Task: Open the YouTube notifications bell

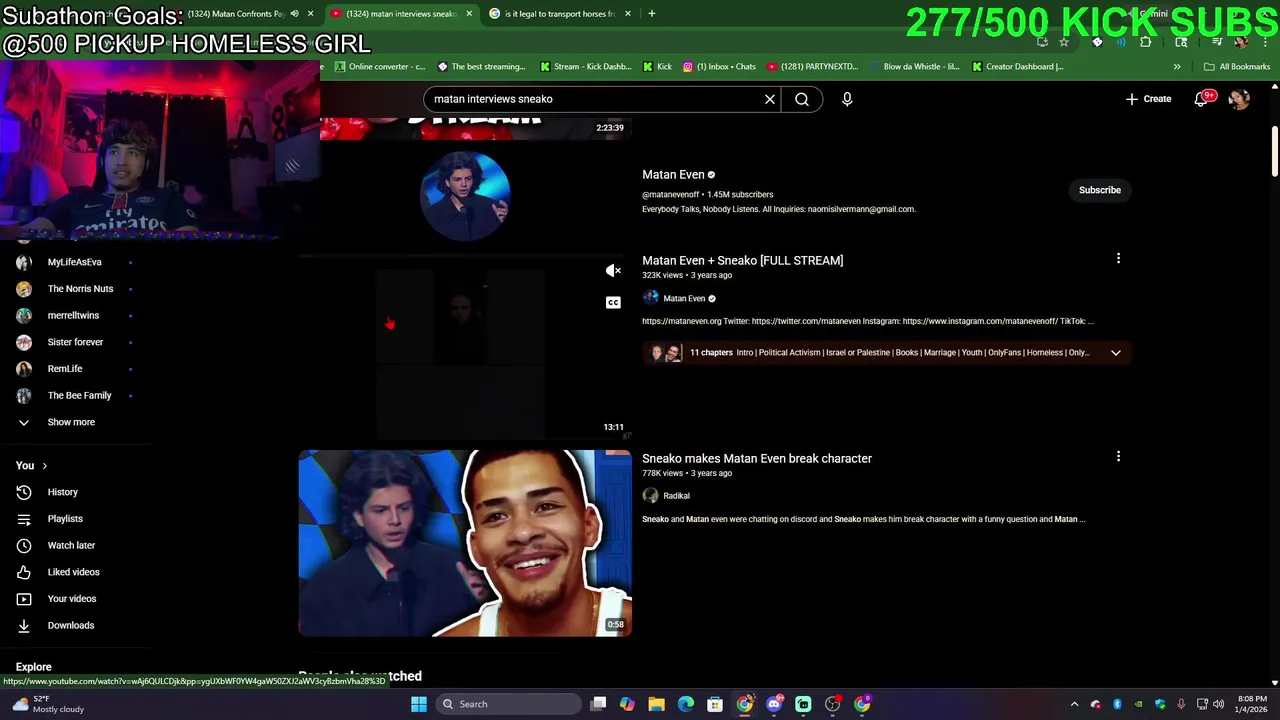Action: coord(1202,99)
